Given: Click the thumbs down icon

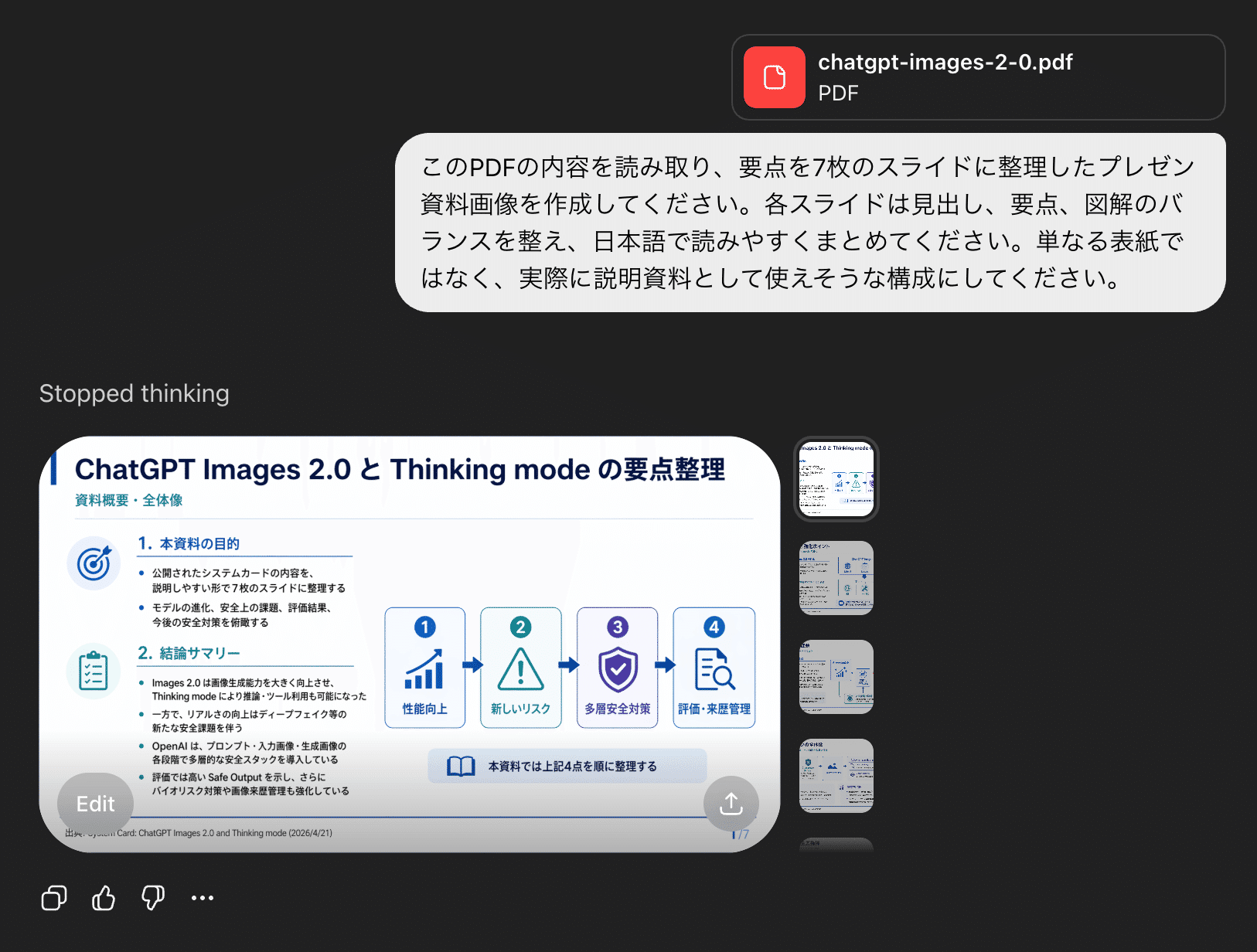Looking at the screenshot, I should [x=153, y=898].
